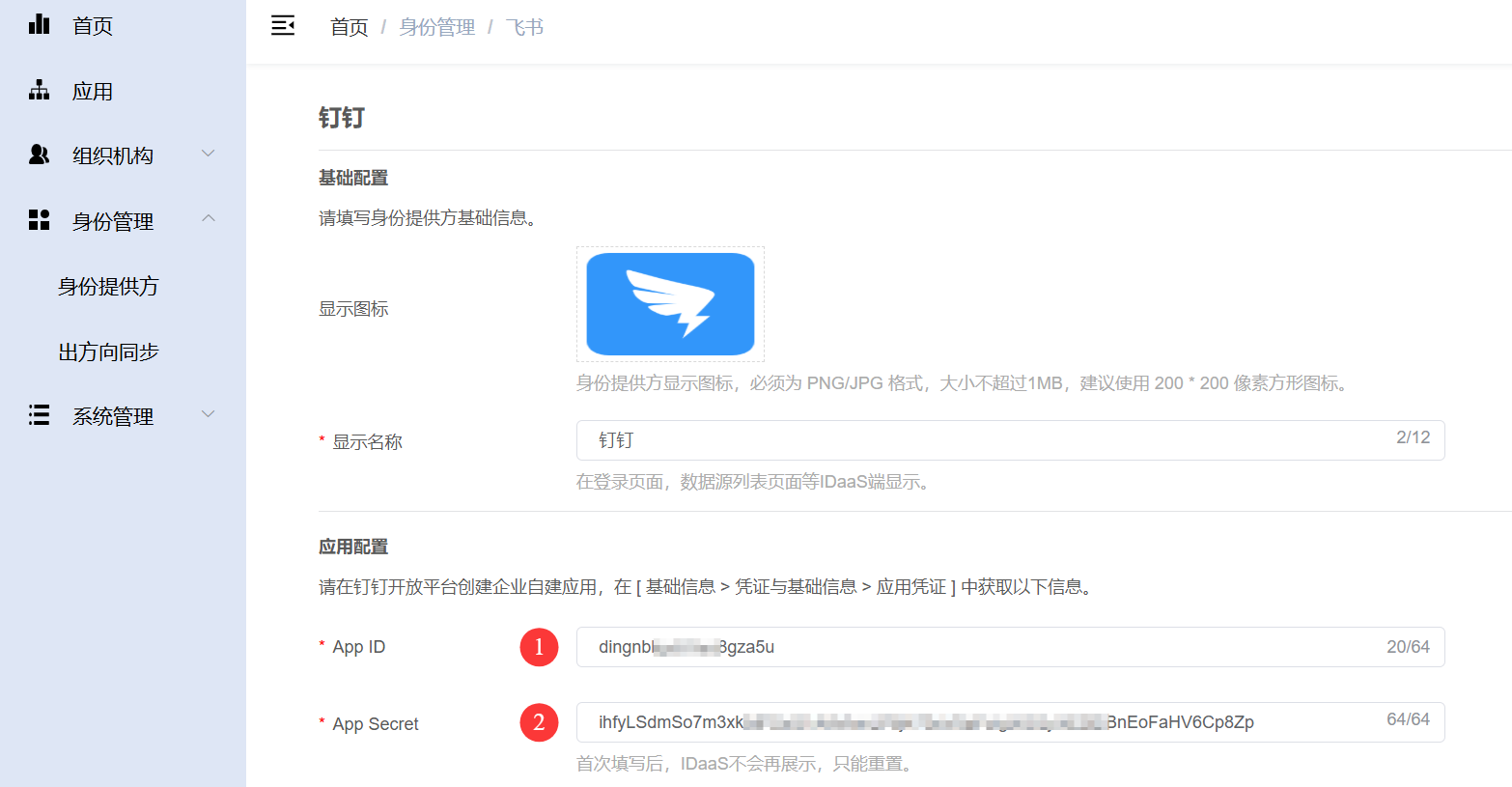
Task: Click the hierarchy icon next to 应用
Action: [39, 91]
